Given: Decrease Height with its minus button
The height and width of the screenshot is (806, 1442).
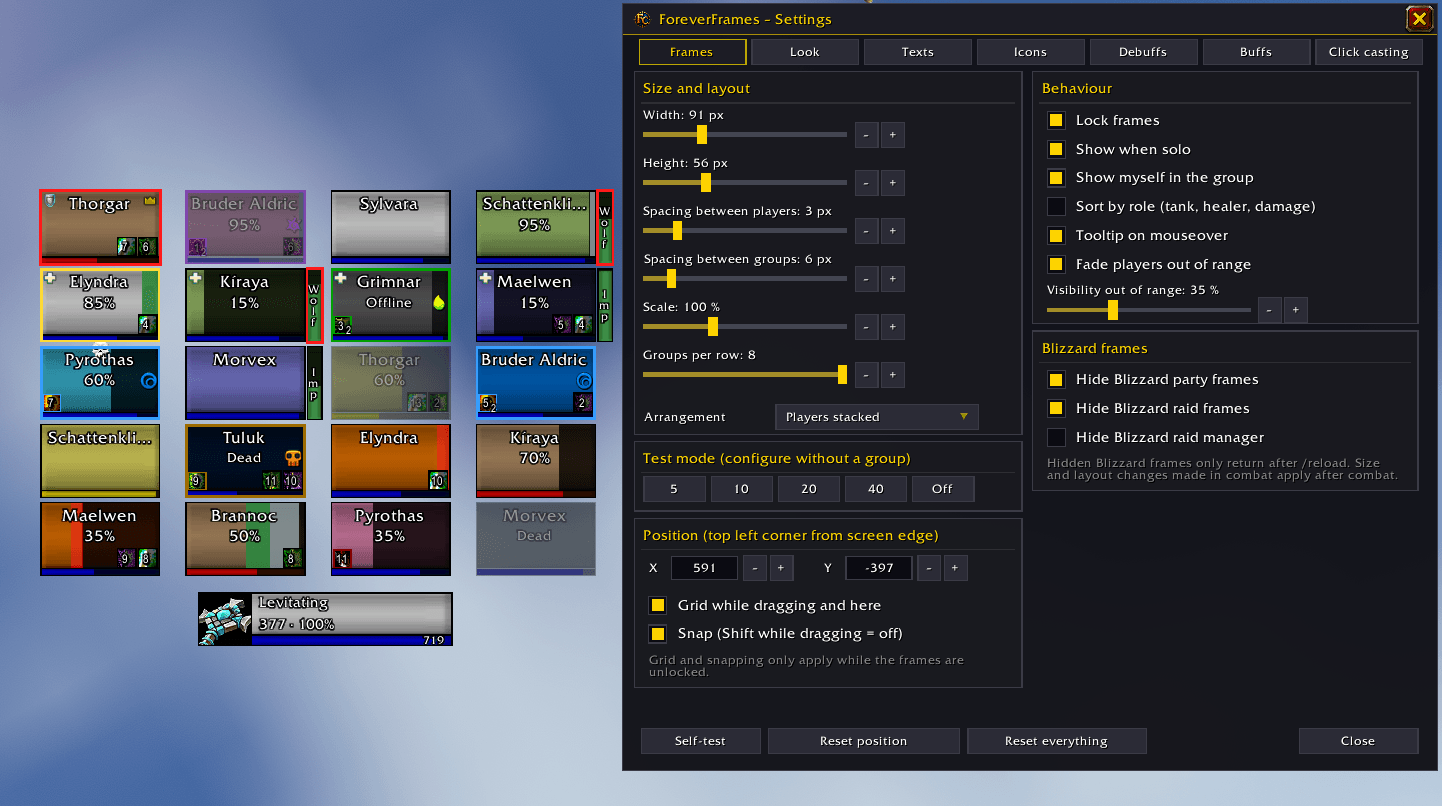Looking at the screenshot, I should [866, 183].
